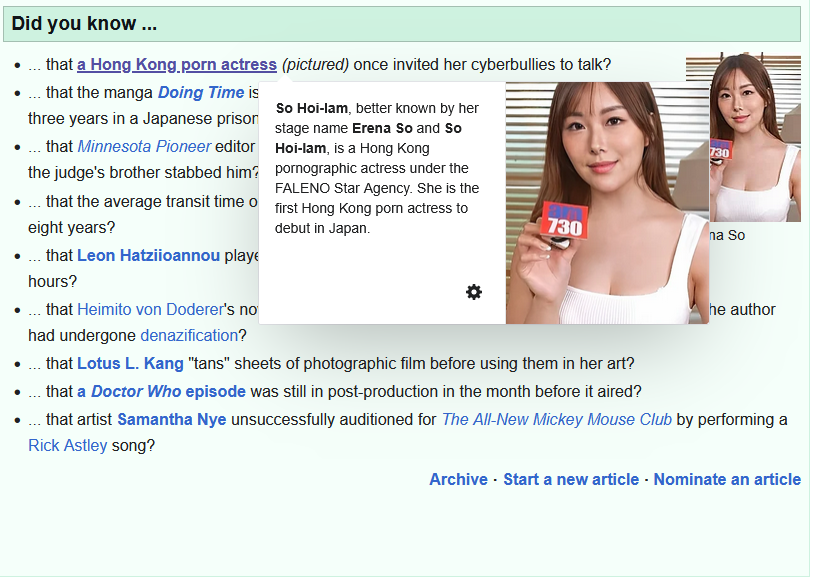Click the text 'once invited her cyberbullies to talk?'
This screenshot has height=581, width=813.
click(x=482, y=65)
